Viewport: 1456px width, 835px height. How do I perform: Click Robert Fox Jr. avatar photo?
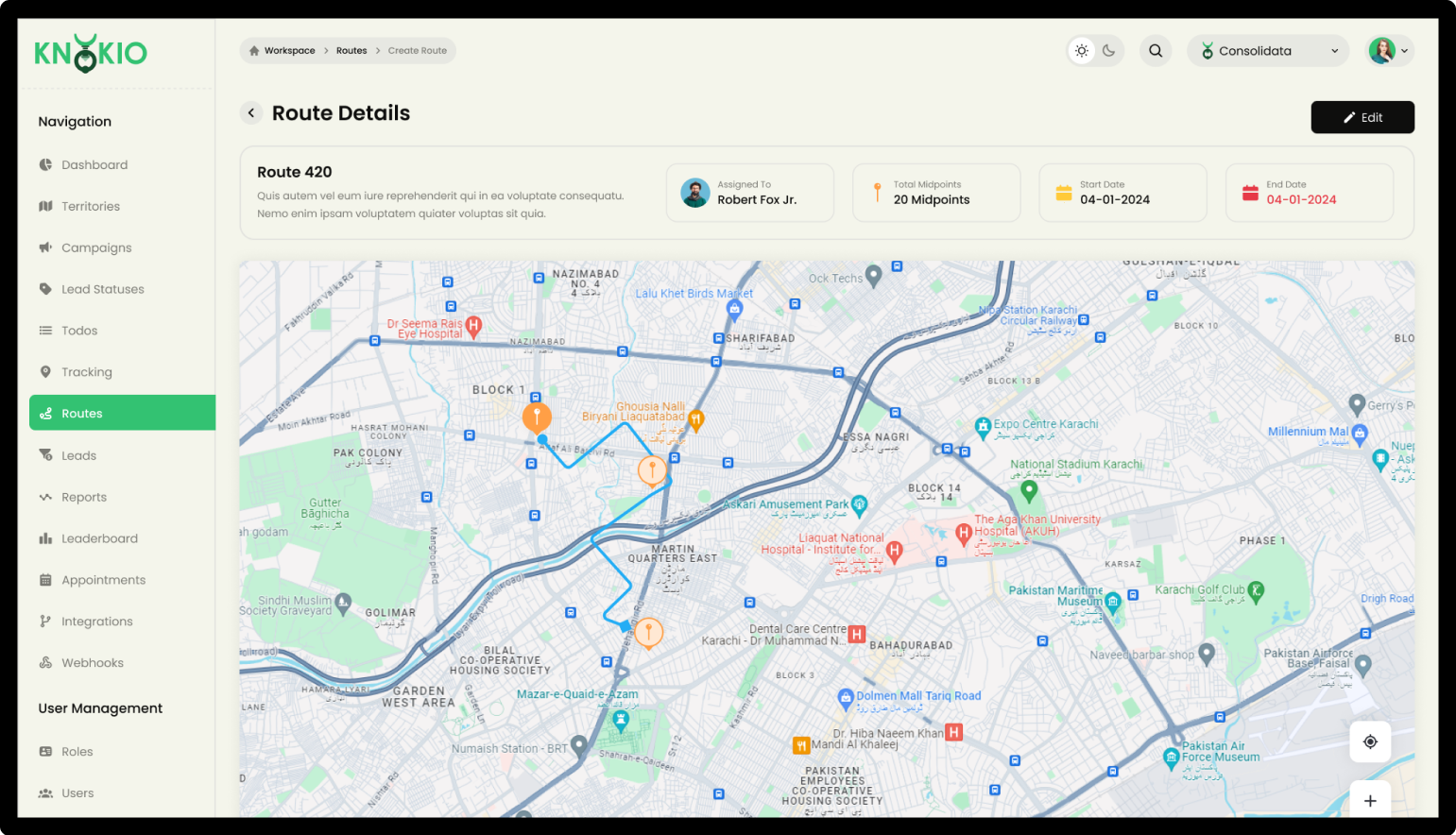(695, 193)
